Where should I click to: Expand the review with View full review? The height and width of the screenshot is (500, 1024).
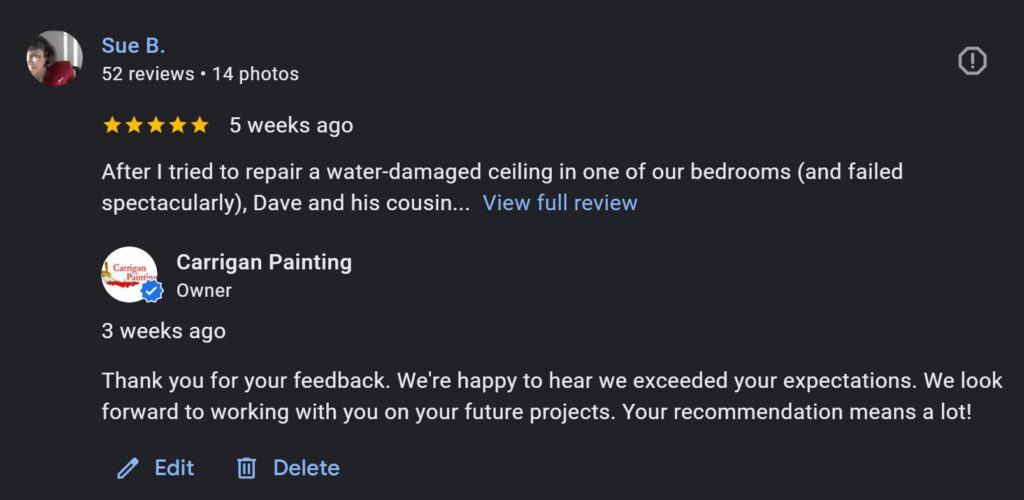coord(560,203)
